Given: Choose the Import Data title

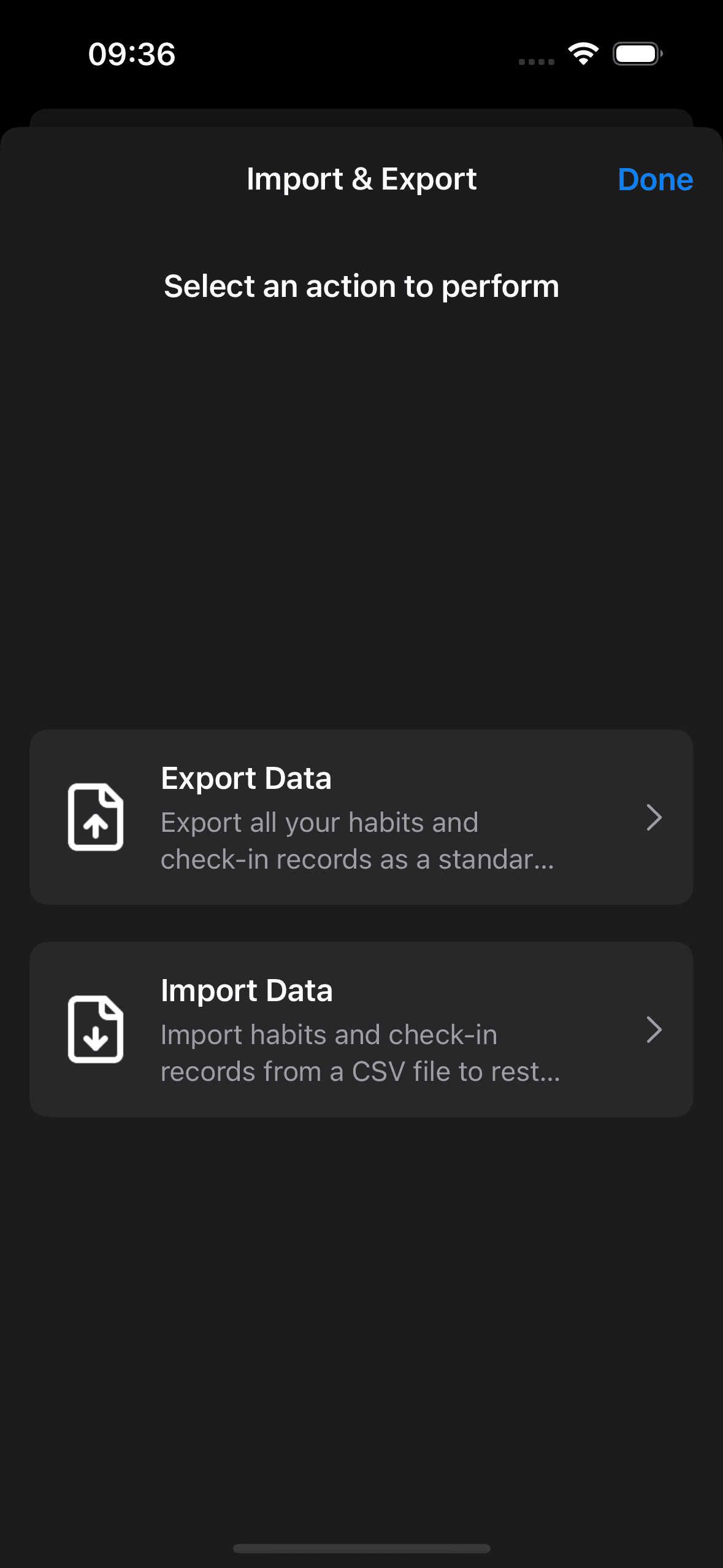Looking at the screenshot, I should click(247, 991).
